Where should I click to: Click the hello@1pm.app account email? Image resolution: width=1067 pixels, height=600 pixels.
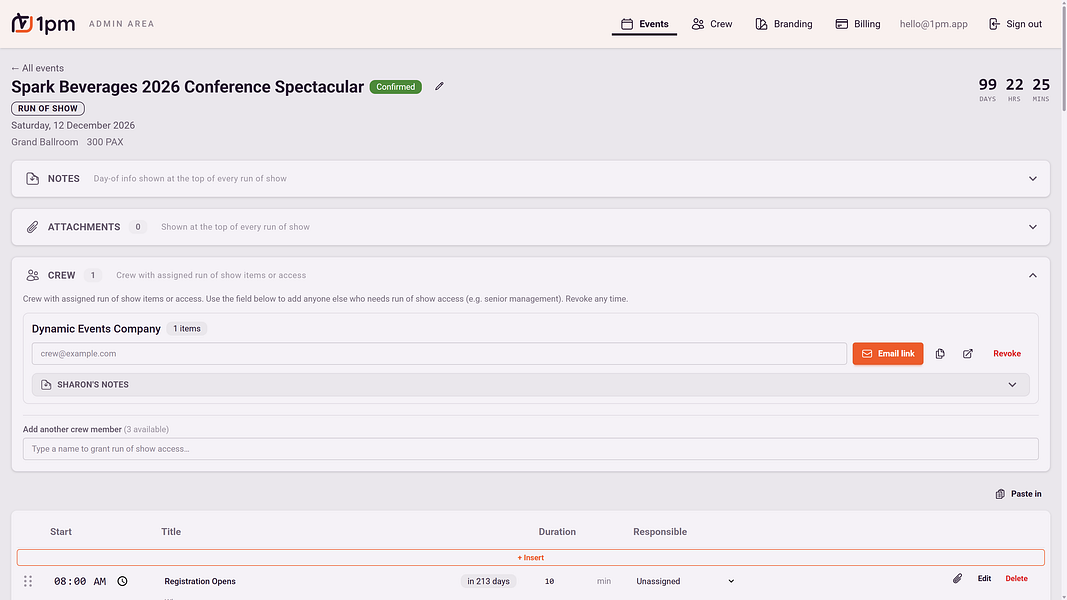[933, 24]
